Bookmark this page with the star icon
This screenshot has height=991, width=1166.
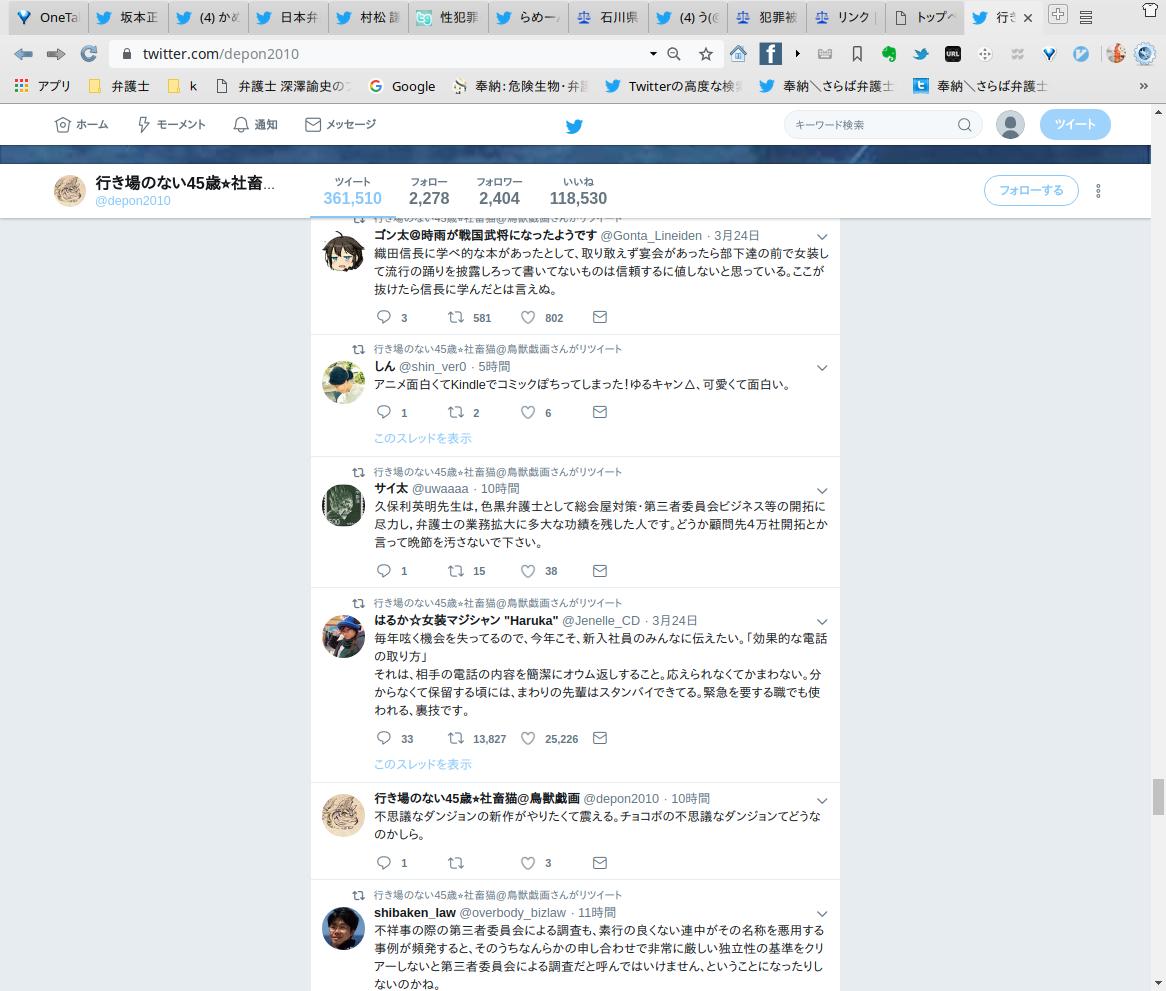[706, 54]
